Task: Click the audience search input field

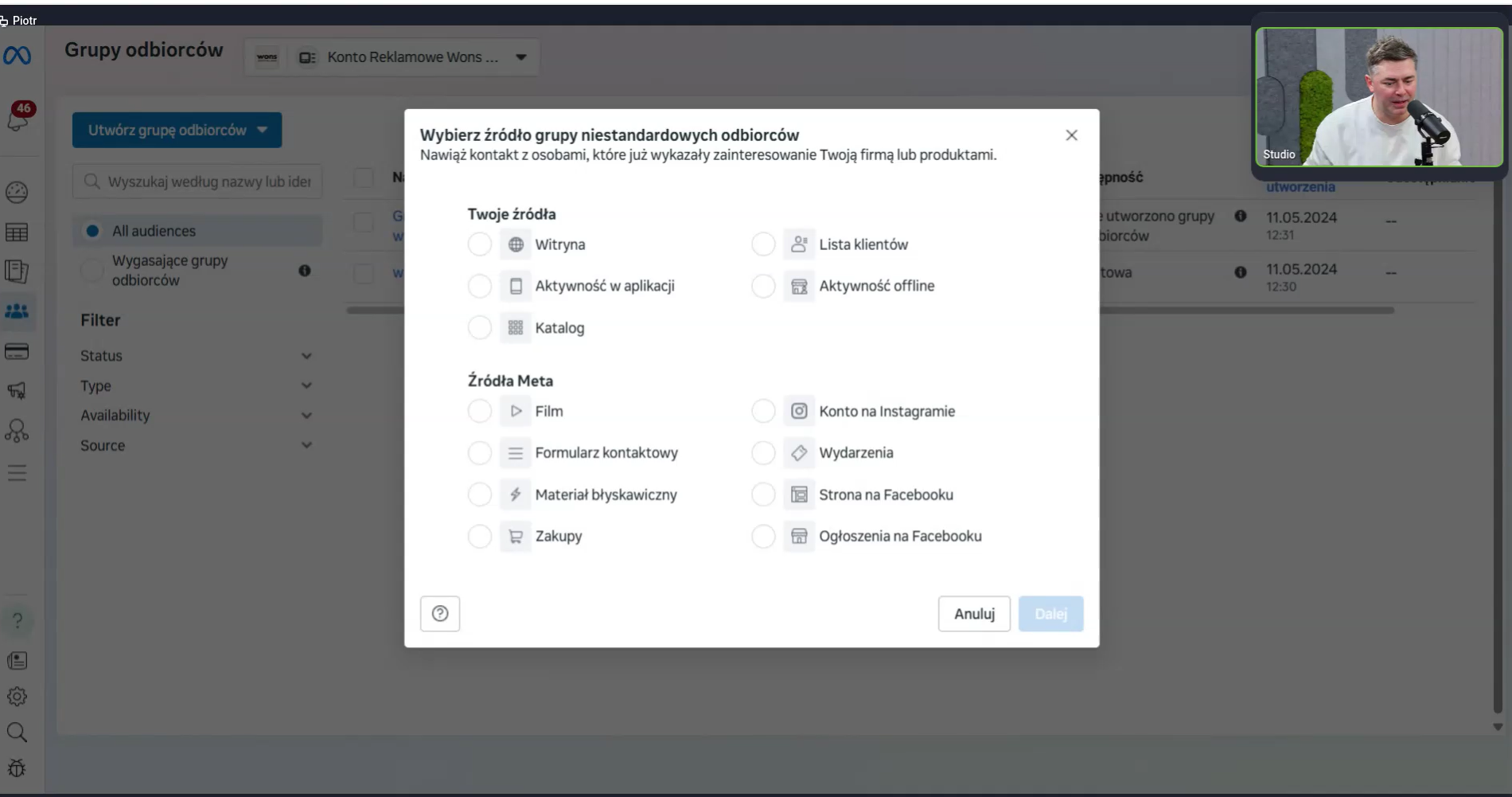Action: tap(208, 182)
